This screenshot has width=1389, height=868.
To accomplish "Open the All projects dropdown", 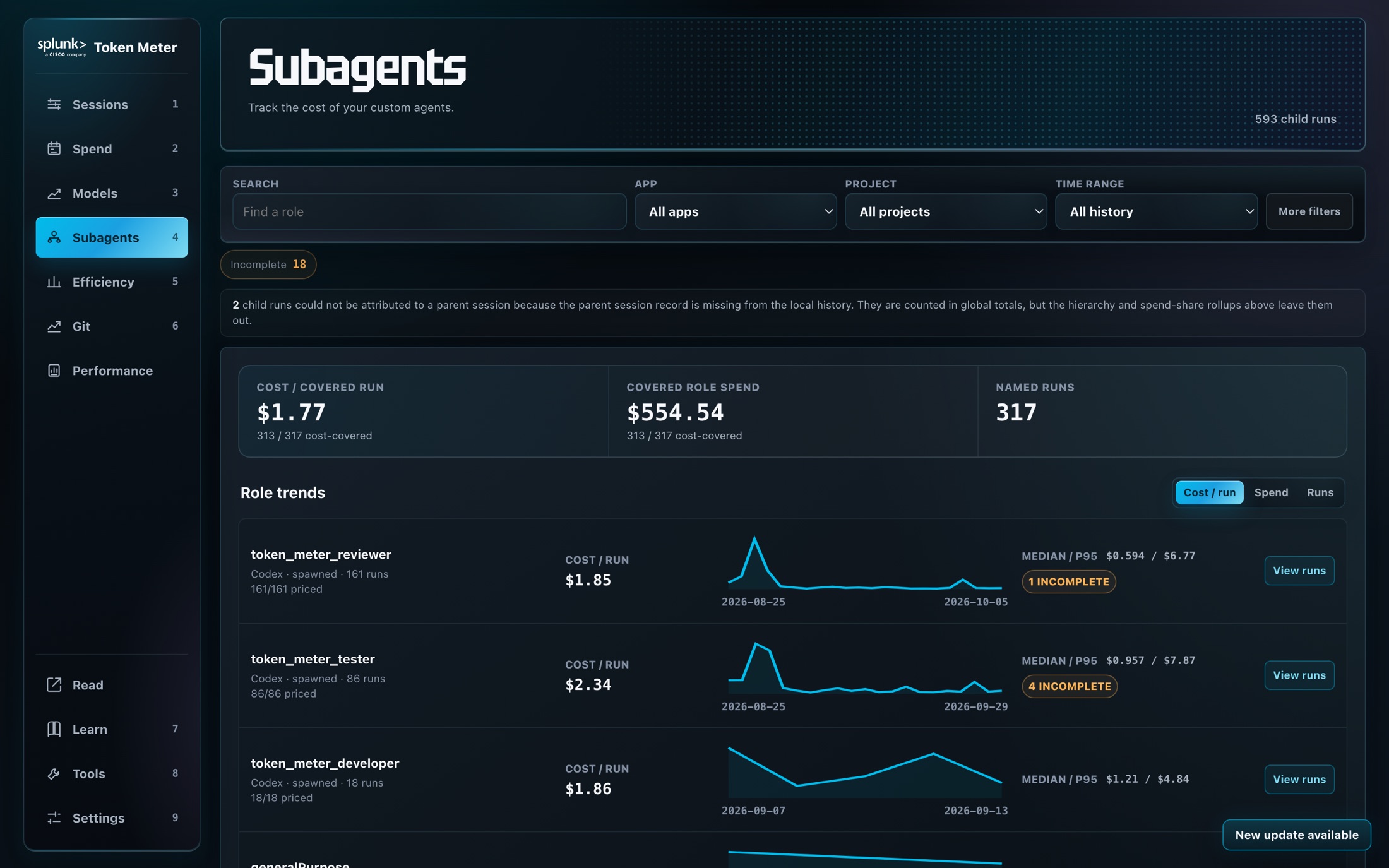I will tap(946, 211).
